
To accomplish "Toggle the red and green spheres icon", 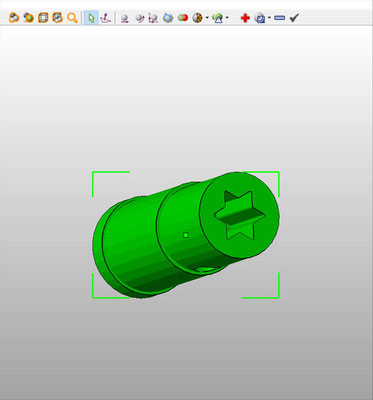I will 183,18.
